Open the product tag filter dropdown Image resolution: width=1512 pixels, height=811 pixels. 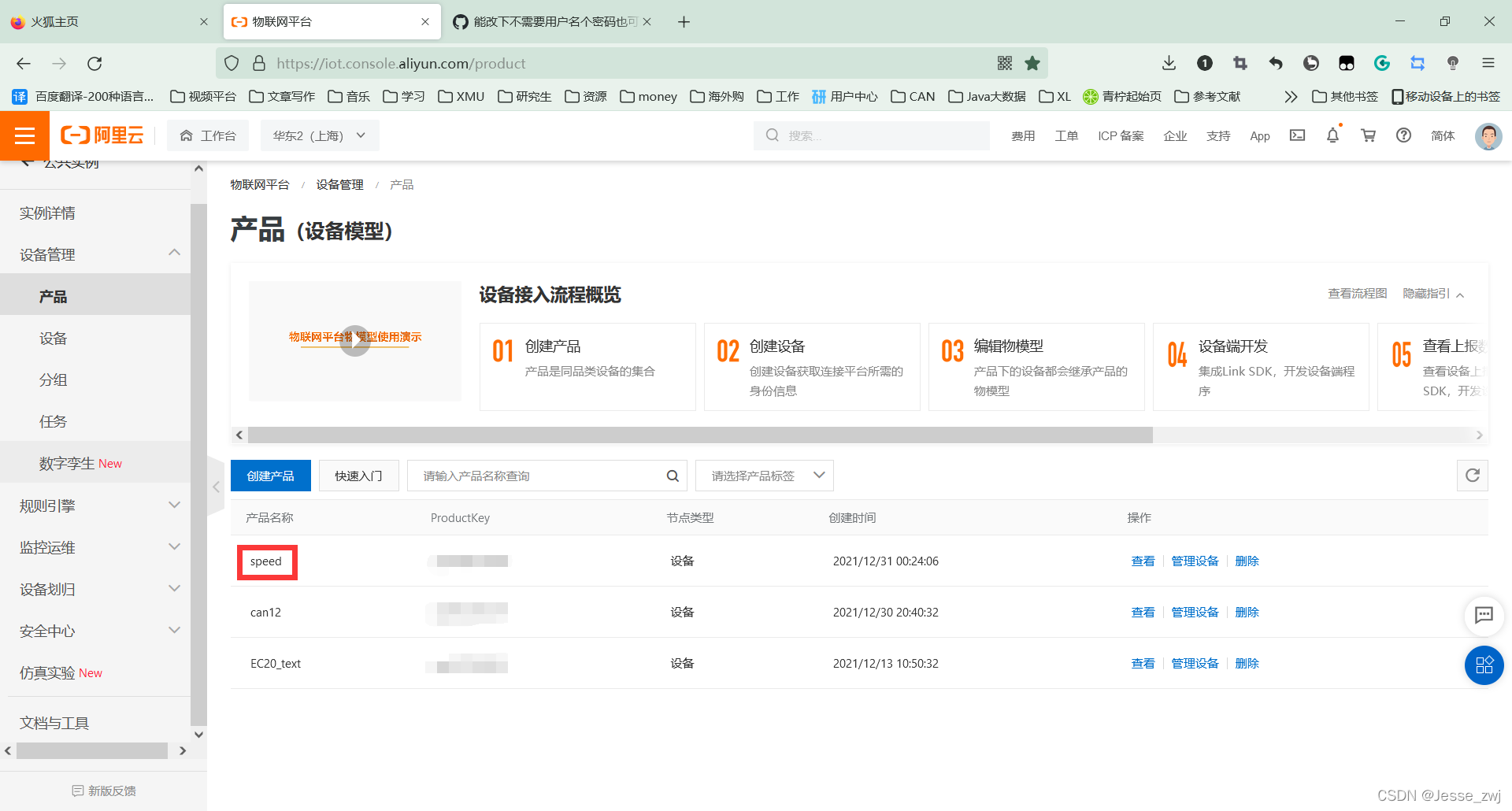(x=764, y=476)
